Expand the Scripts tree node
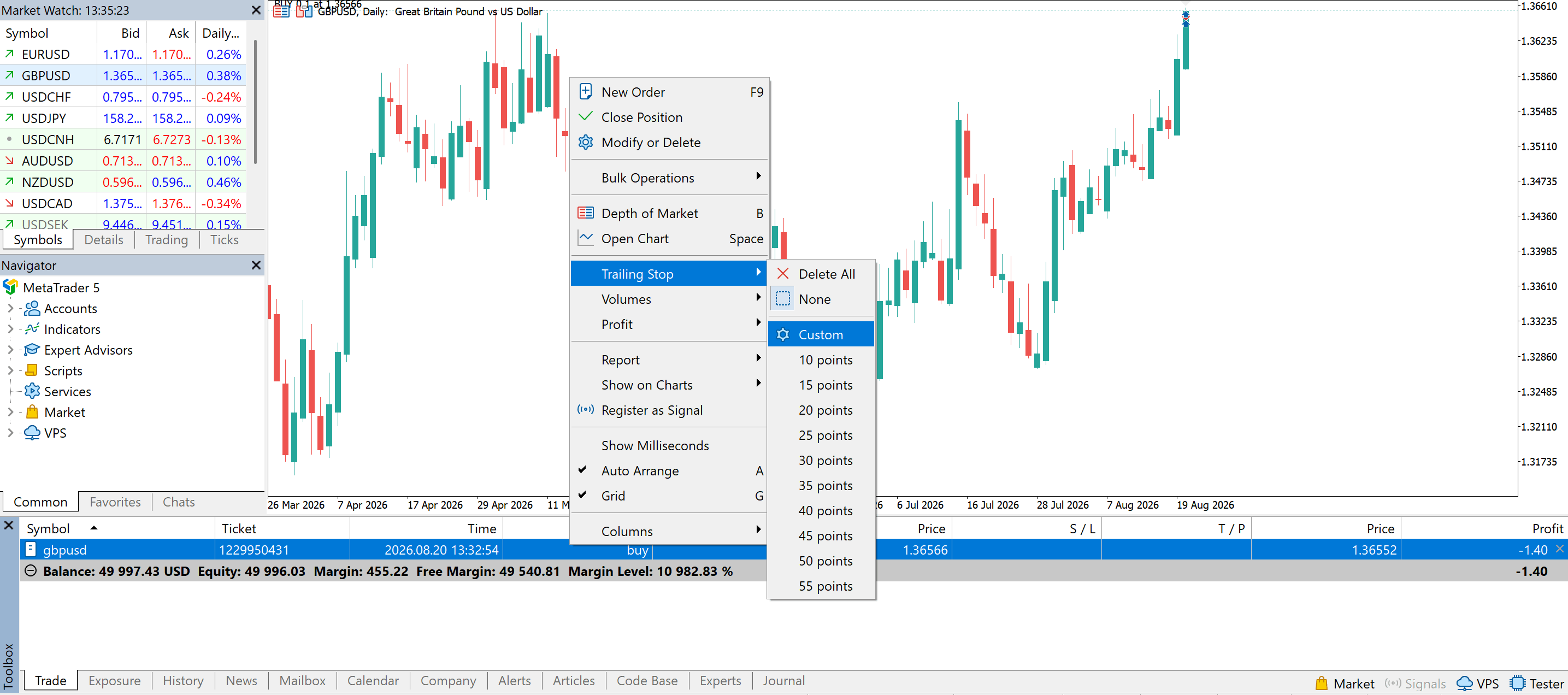The width and height of the screenshot is (1568, 695). [x=10, y=370]
